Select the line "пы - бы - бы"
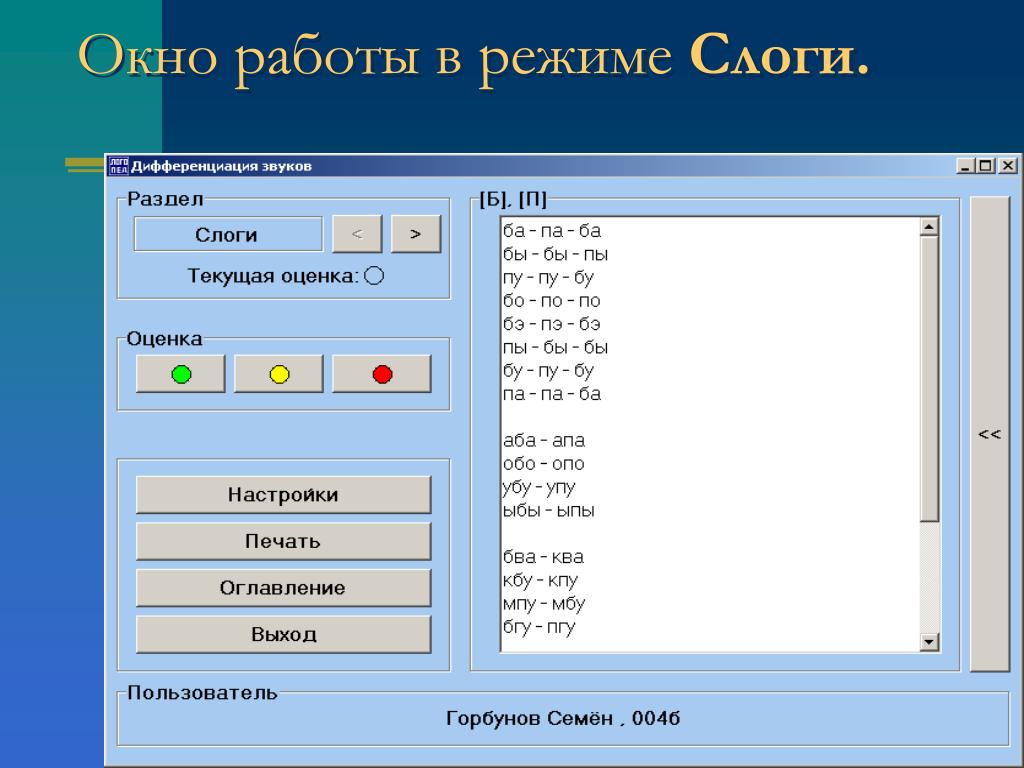This screenshot has height=768, width=1024. [555, 347]
